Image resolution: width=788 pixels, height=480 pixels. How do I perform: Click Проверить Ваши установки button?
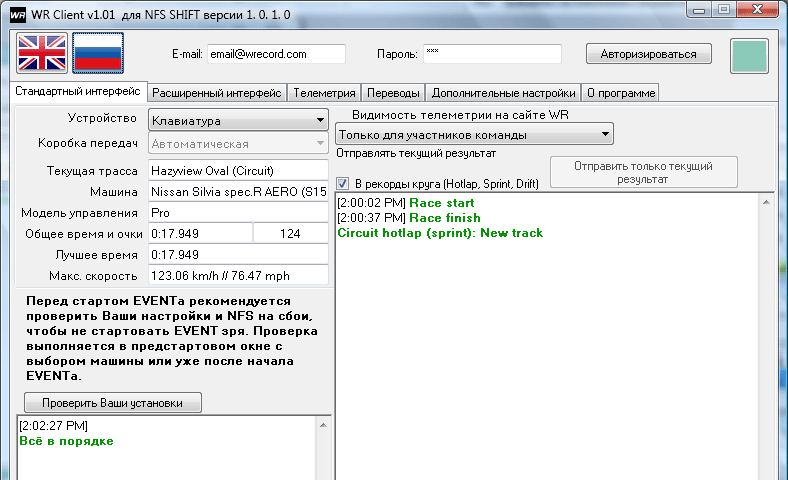111,403
